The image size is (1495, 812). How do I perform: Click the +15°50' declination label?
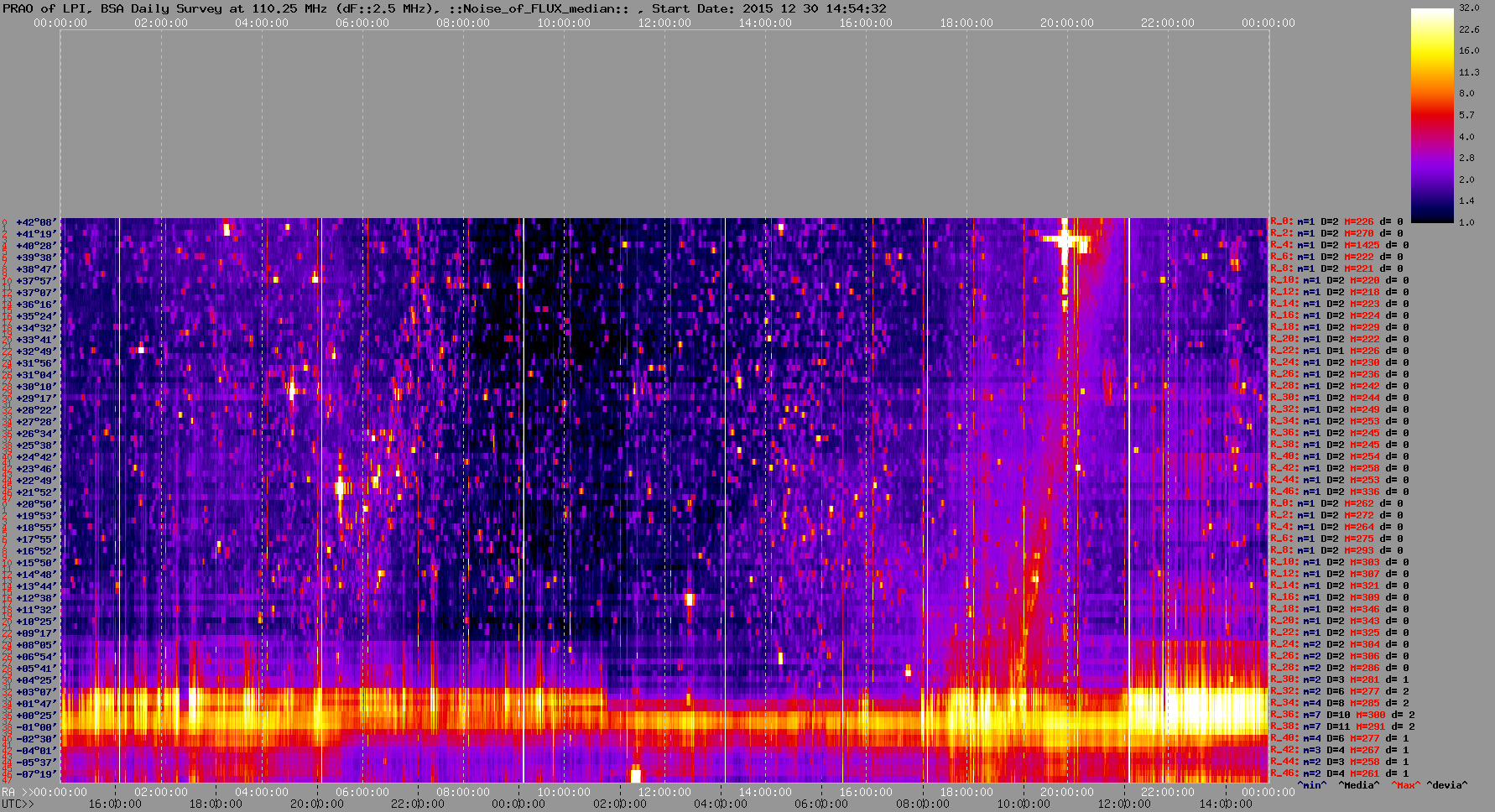(36, 563)
